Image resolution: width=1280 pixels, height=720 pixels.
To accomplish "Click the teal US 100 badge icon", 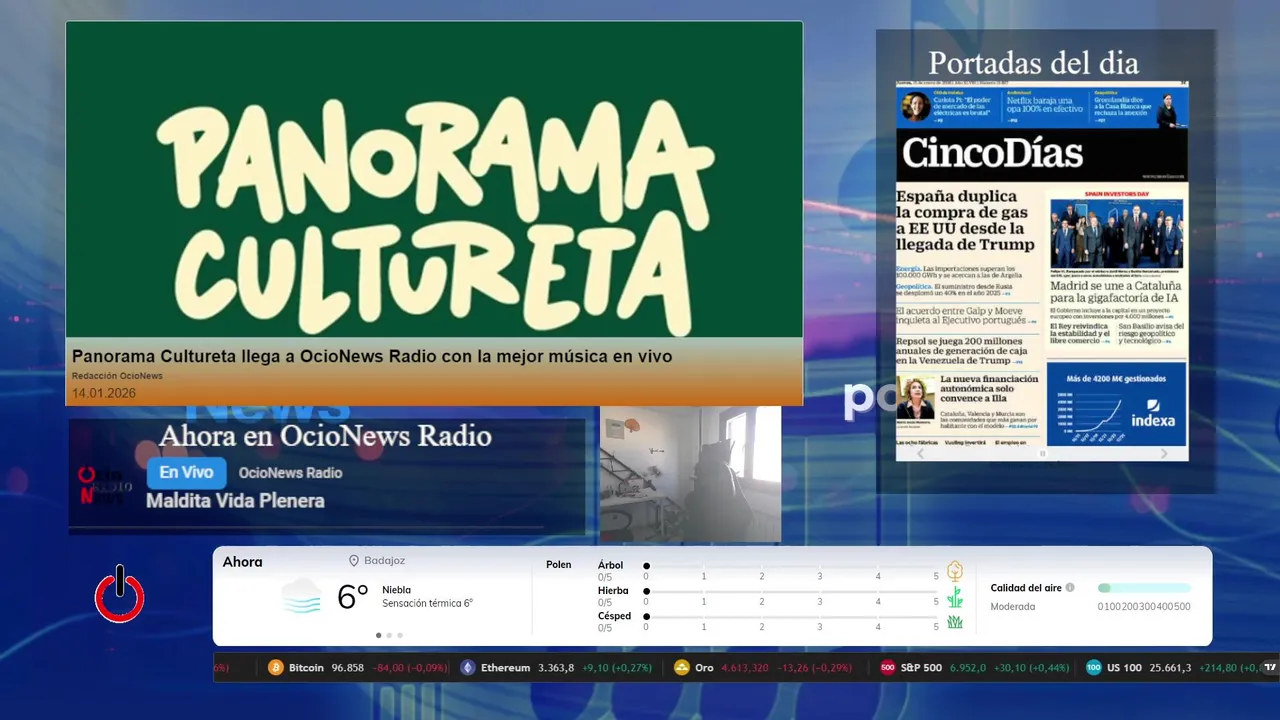I will [1094, 668].
